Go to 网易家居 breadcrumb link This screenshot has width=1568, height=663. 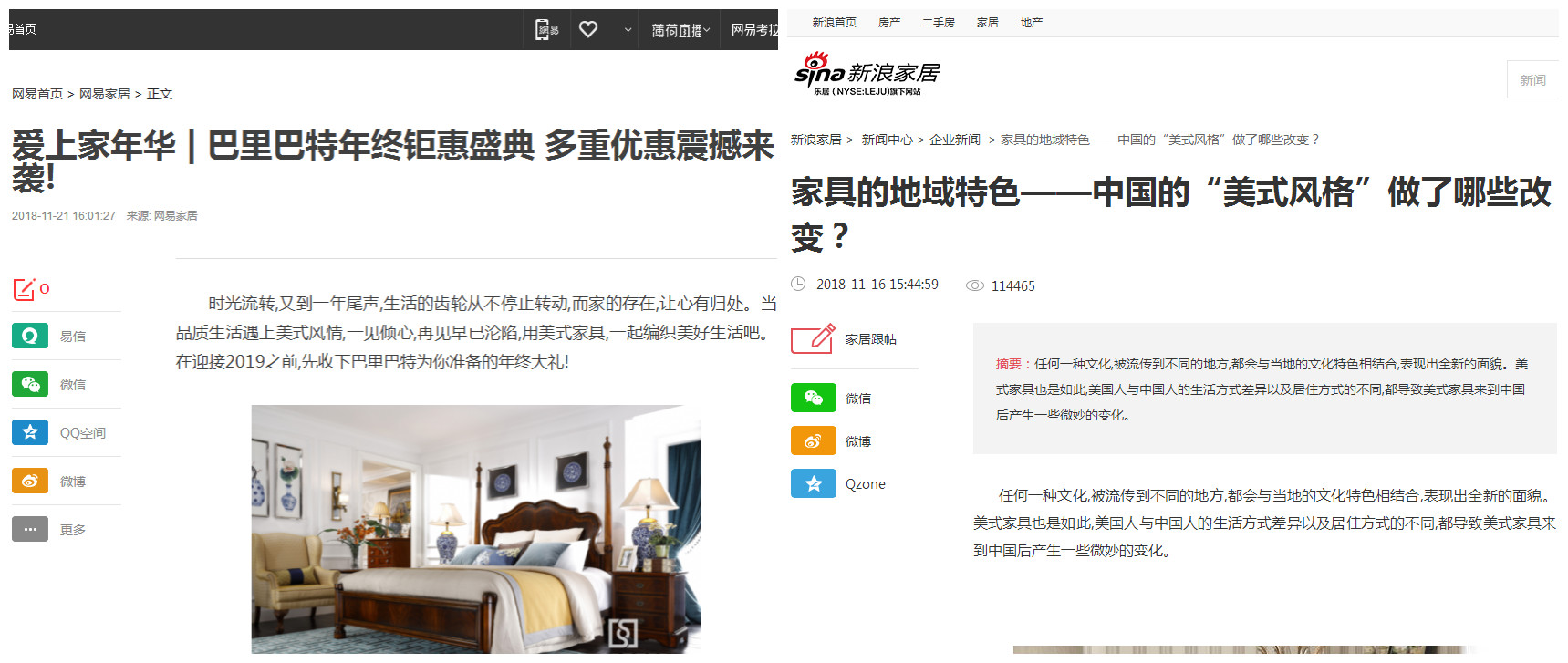[104, 94]
